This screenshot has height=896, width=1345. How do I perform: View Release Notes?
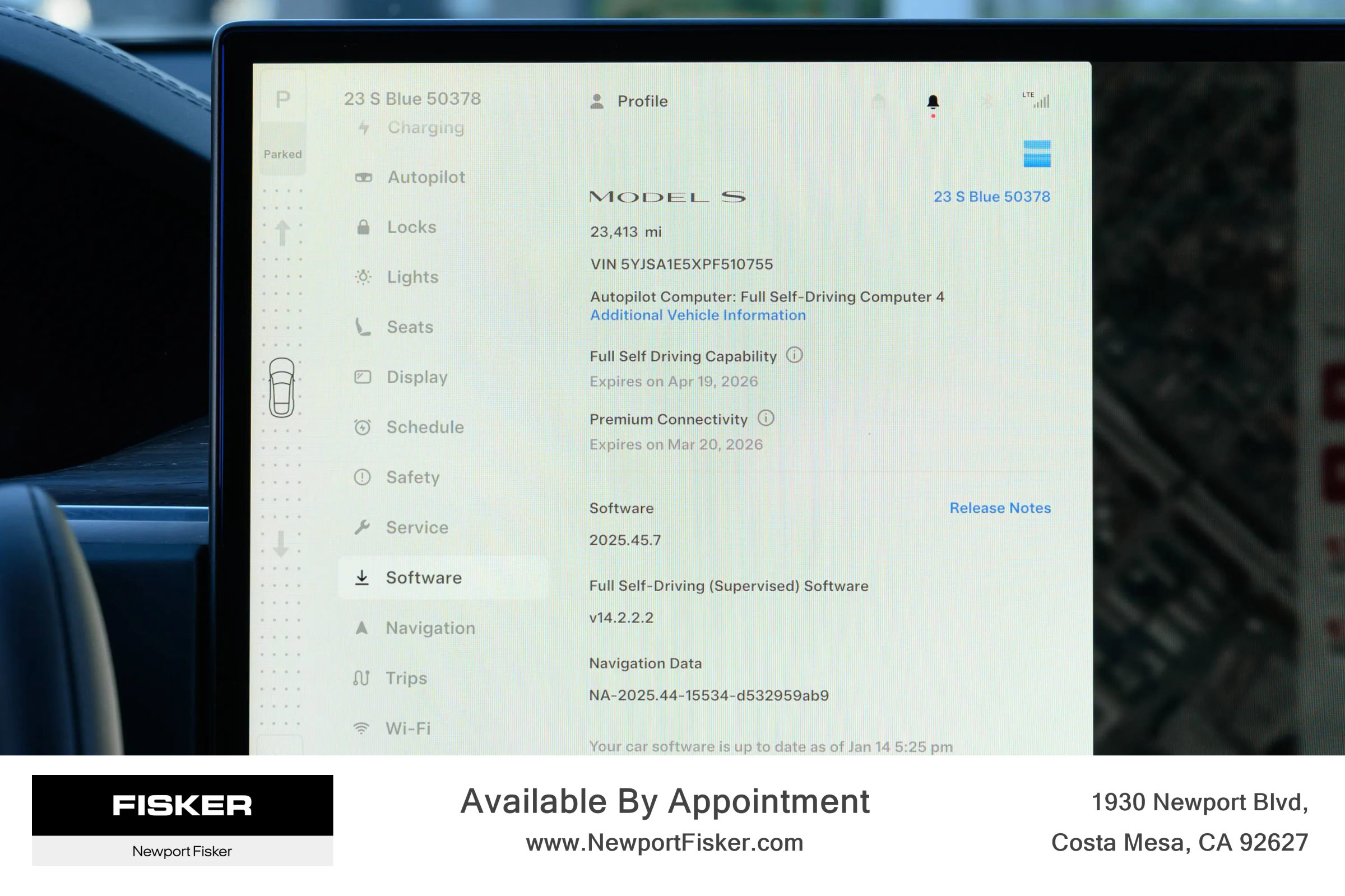click(x=1000, y=508)
